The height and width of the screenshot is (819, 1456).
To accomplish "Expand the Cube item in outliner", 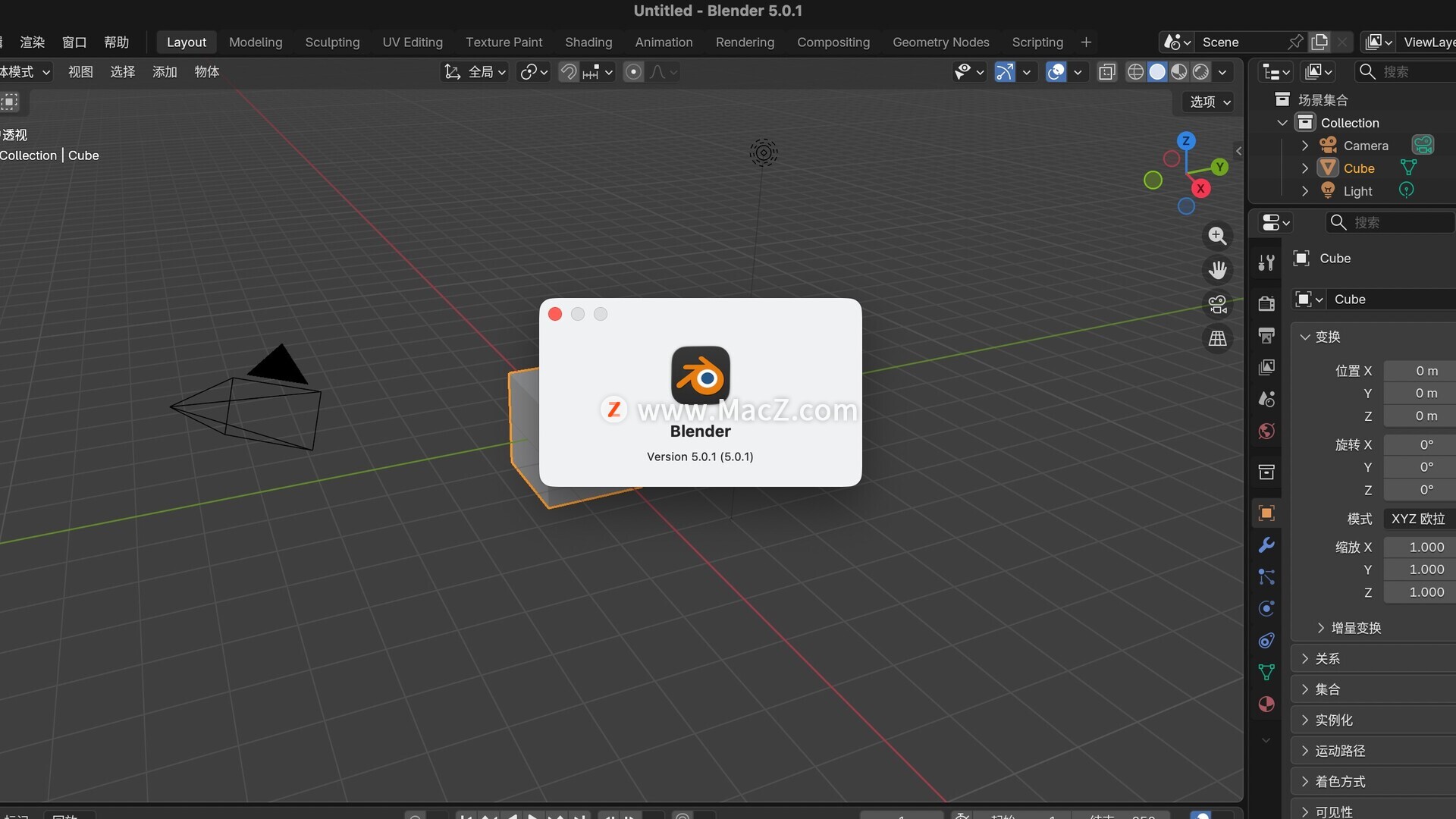I will [1304, 168].
